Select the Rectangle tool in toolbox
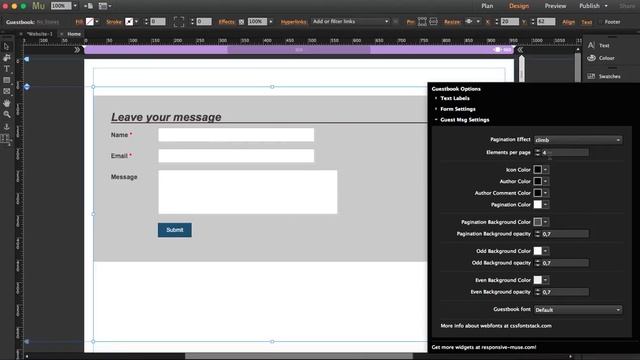 pos(7,80)
